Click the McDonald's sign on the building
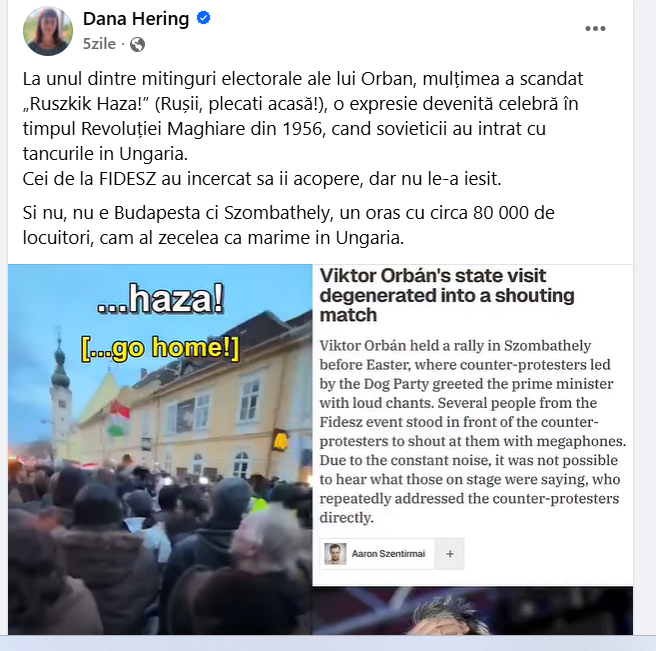 279,439
